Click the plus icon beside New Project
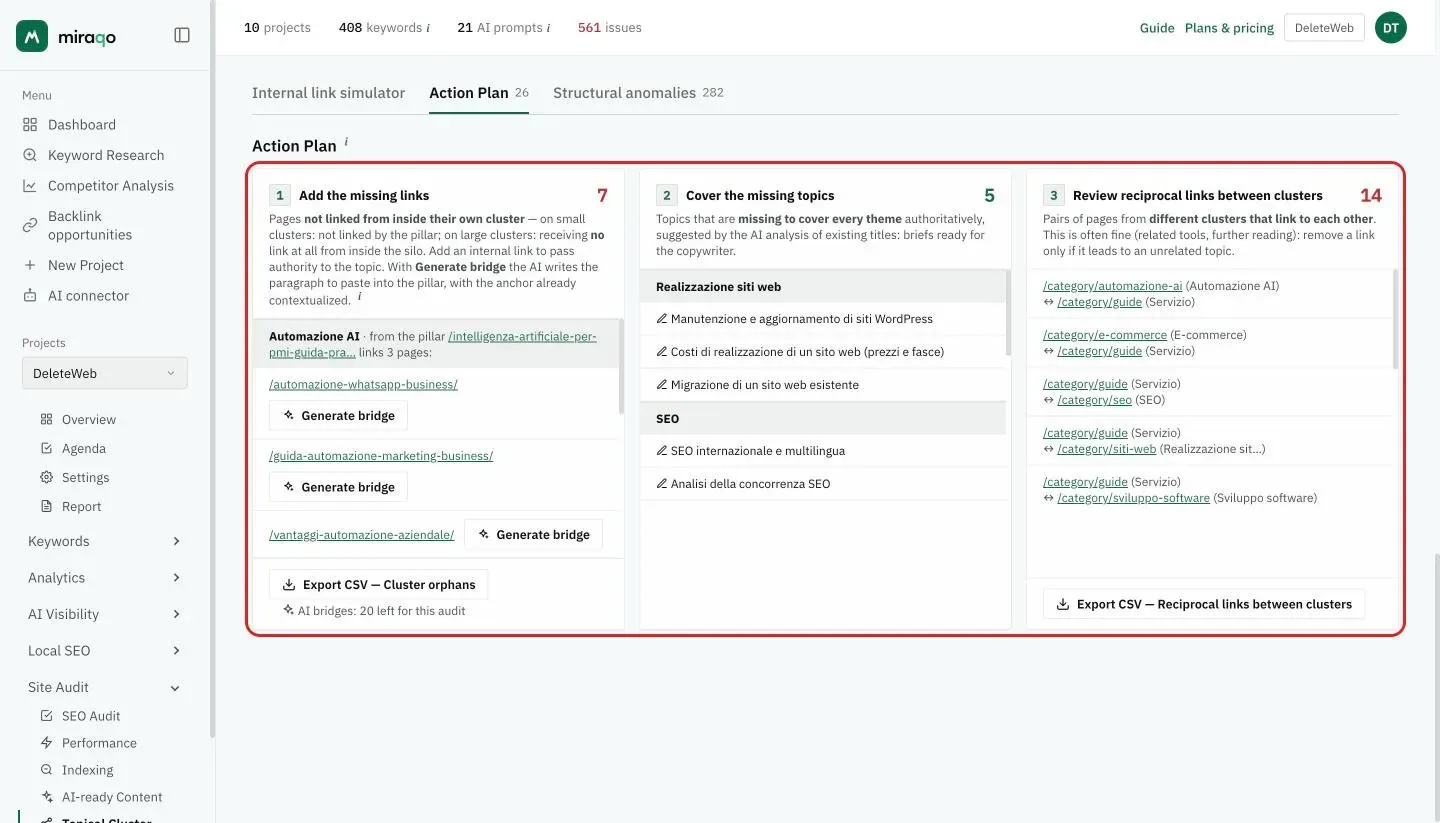This screenshot has height=823, width=1440. tap(30, 265)
